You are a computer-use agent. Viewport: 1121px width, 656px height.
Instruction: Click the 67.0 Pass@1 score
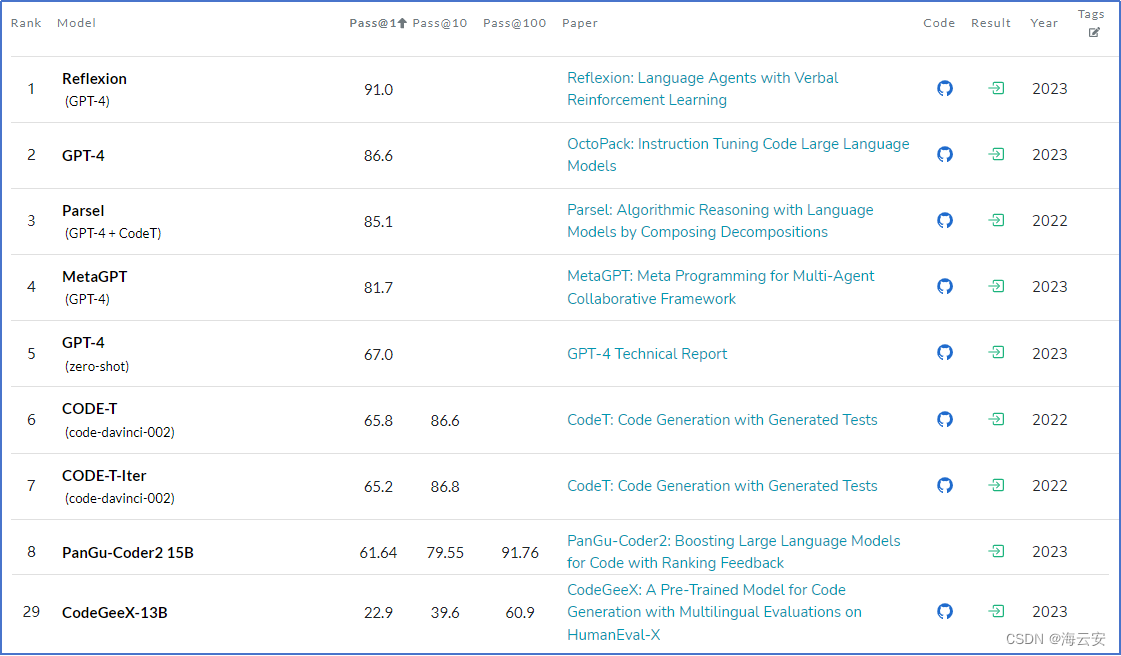coord(378,354)
